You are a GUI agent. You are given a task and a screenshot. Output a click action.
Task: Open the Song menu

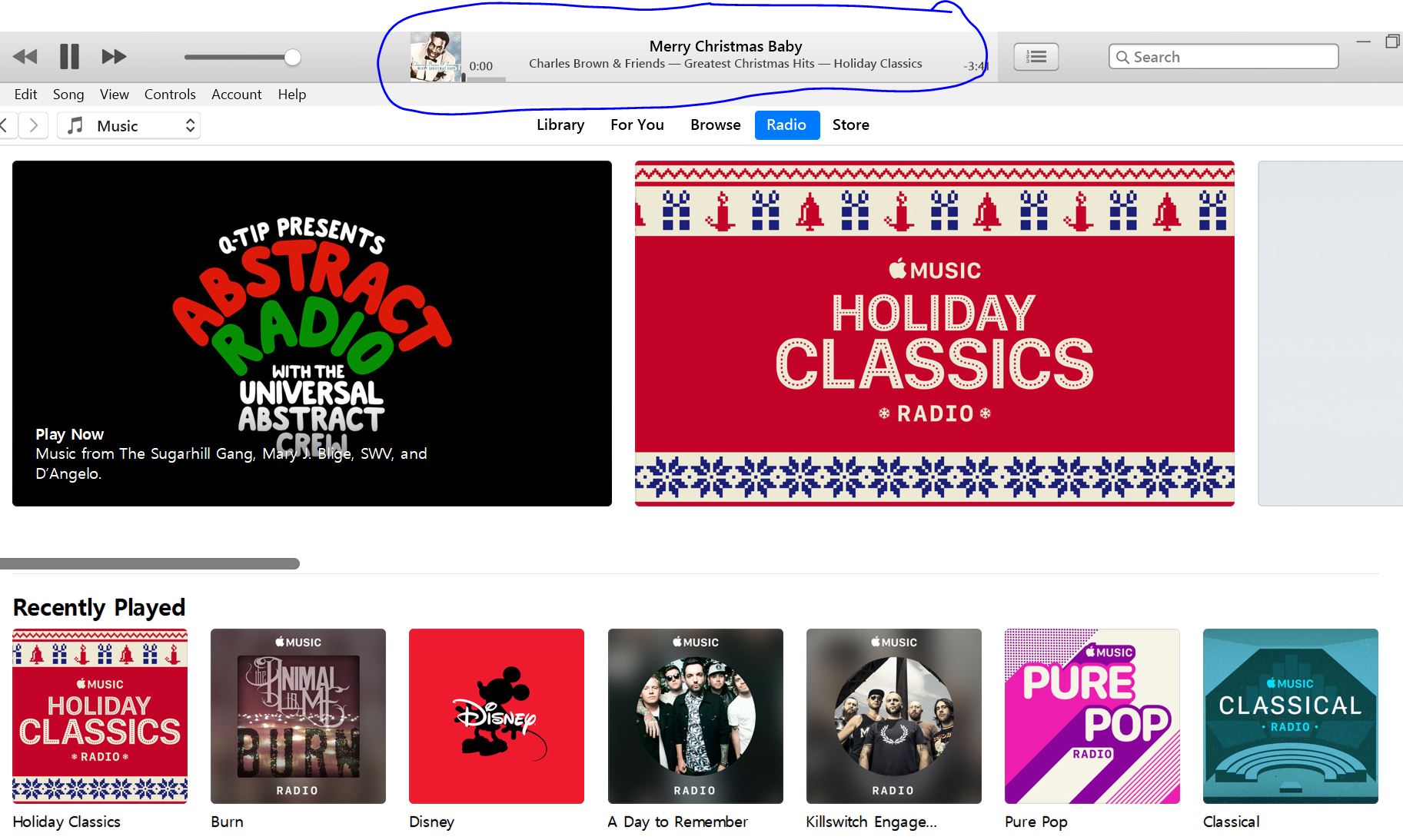[68, 94]
